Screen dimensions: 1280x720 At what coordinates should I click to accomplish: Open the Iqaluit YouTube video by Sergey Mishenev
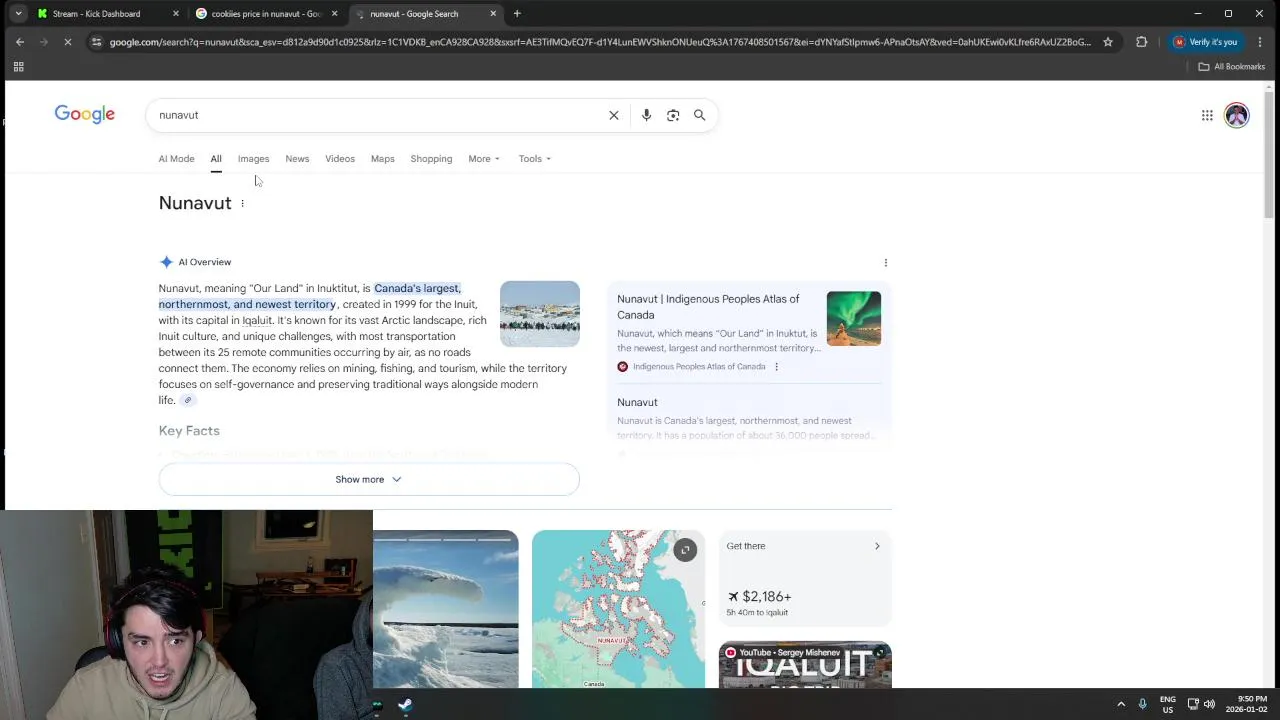(805, 665)
